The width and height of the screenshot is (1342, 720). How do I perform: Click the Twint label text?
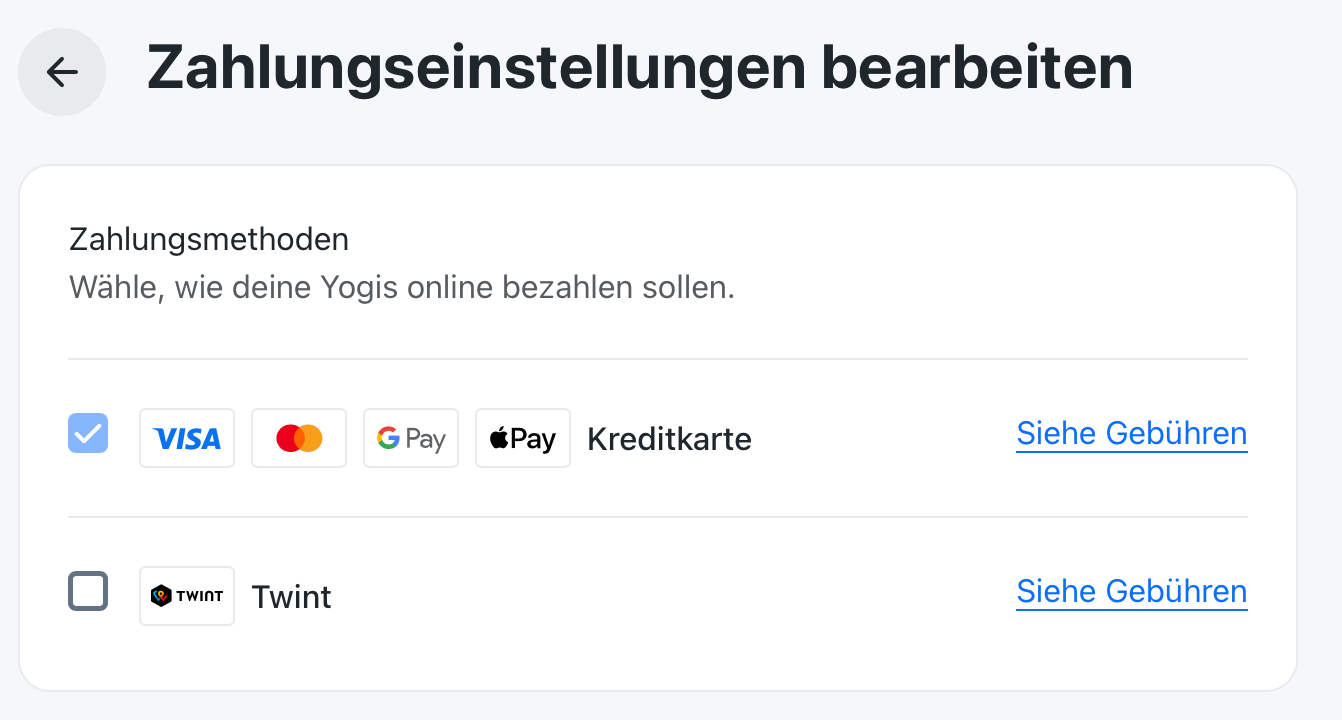(291, 597)
